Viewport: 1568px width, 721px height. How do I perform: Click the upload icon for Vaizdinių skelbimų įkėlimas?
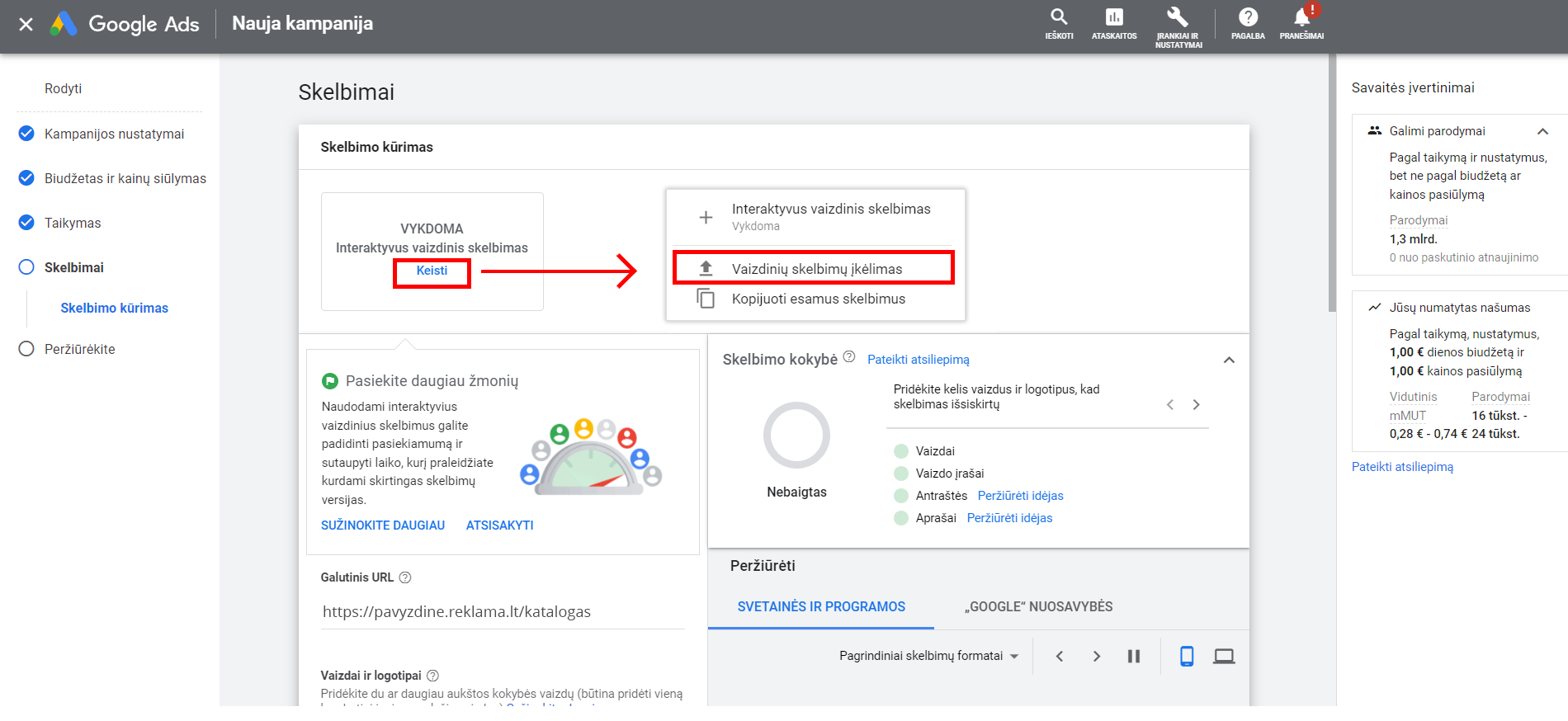(x=706, y=269)
